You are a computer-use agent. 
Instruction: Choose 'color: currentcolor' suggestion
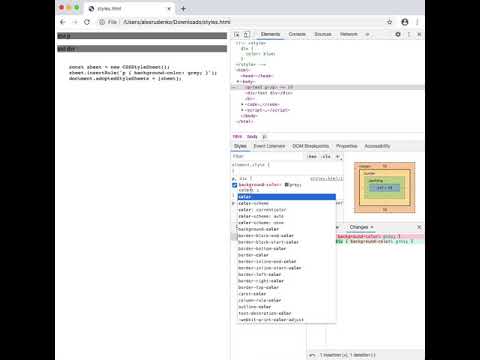click(286, 210)
